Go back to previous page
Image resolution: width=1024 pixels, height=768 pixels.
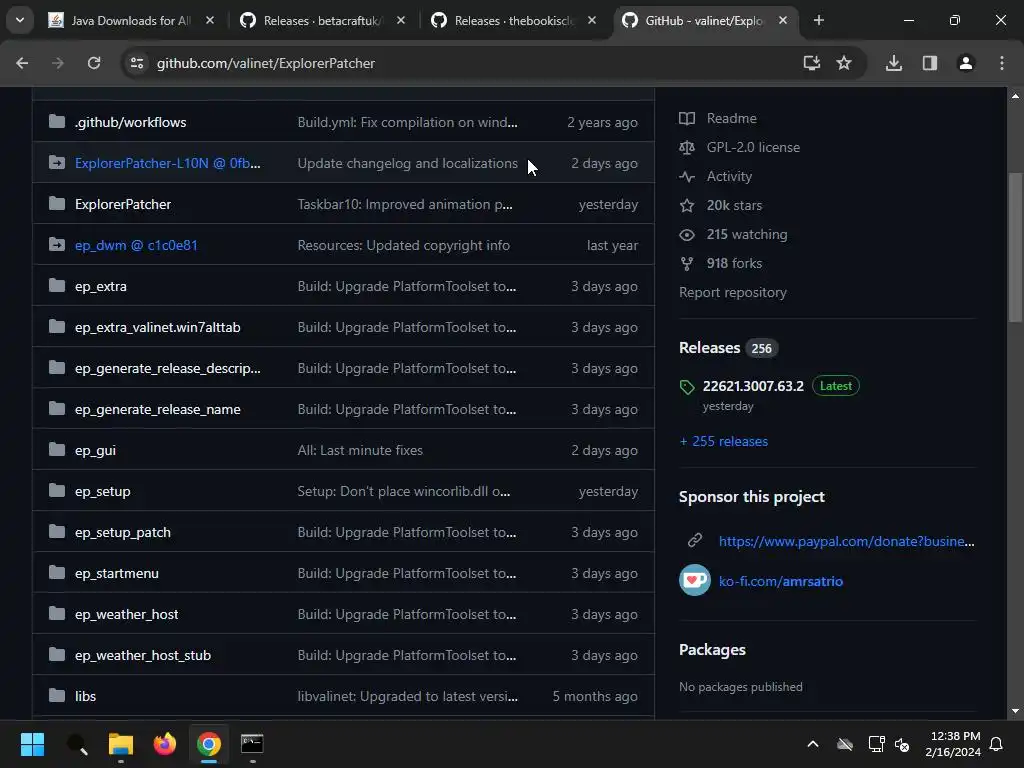[22, 63]
